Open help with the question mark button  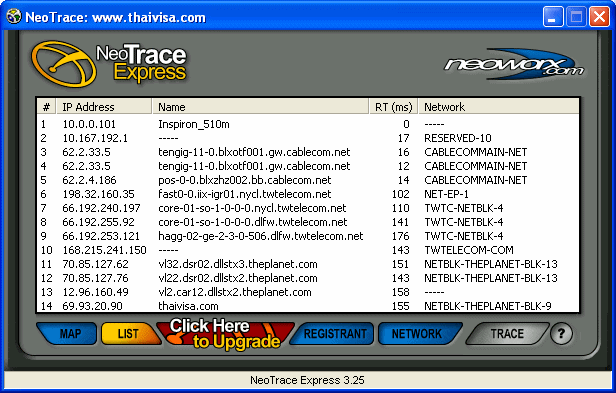click(x=561, y=334)
